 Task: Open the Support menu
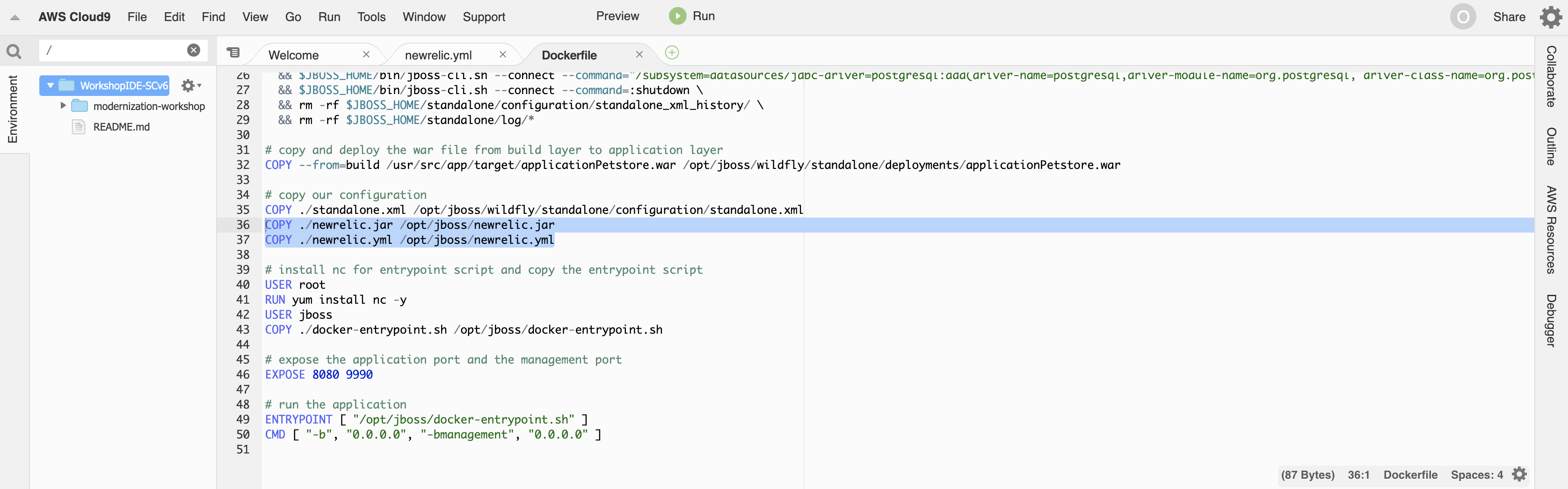(x=483, y=17)
